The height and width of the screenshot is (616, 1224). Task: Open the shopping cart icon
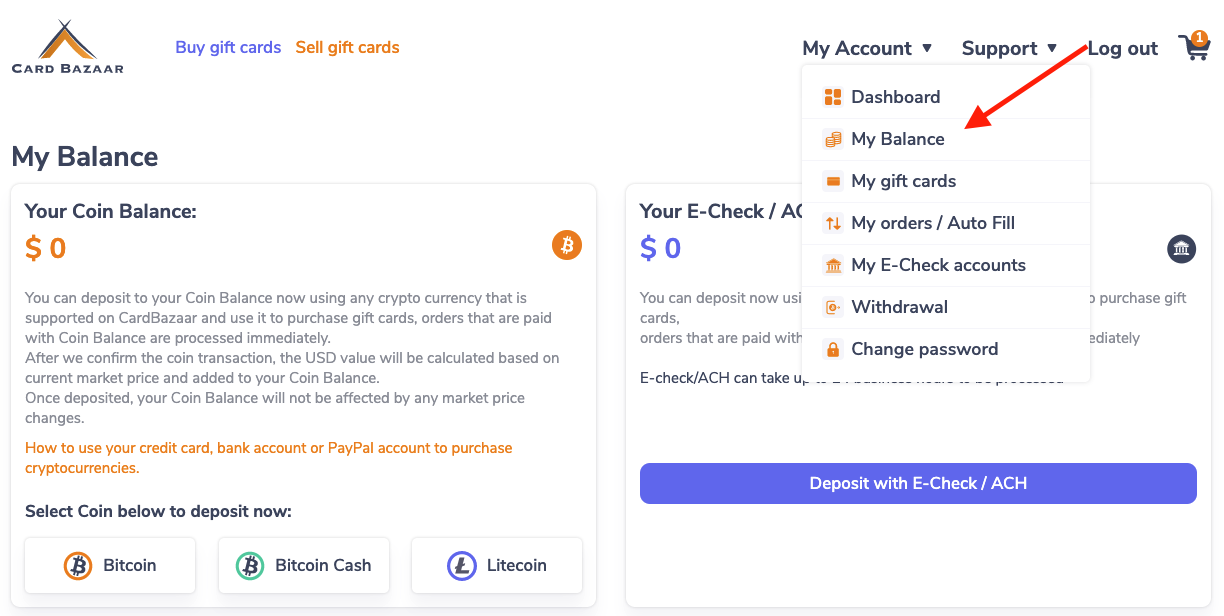click(1194, 46)
